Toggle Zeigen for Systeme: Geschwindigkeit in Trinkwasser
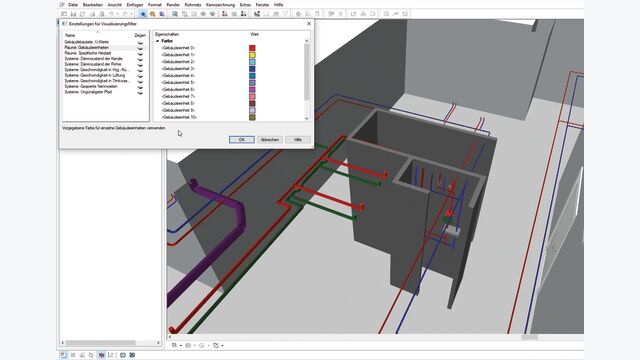Screen dimensions: 640x360 pyautogui.click(x=140, y=81)
